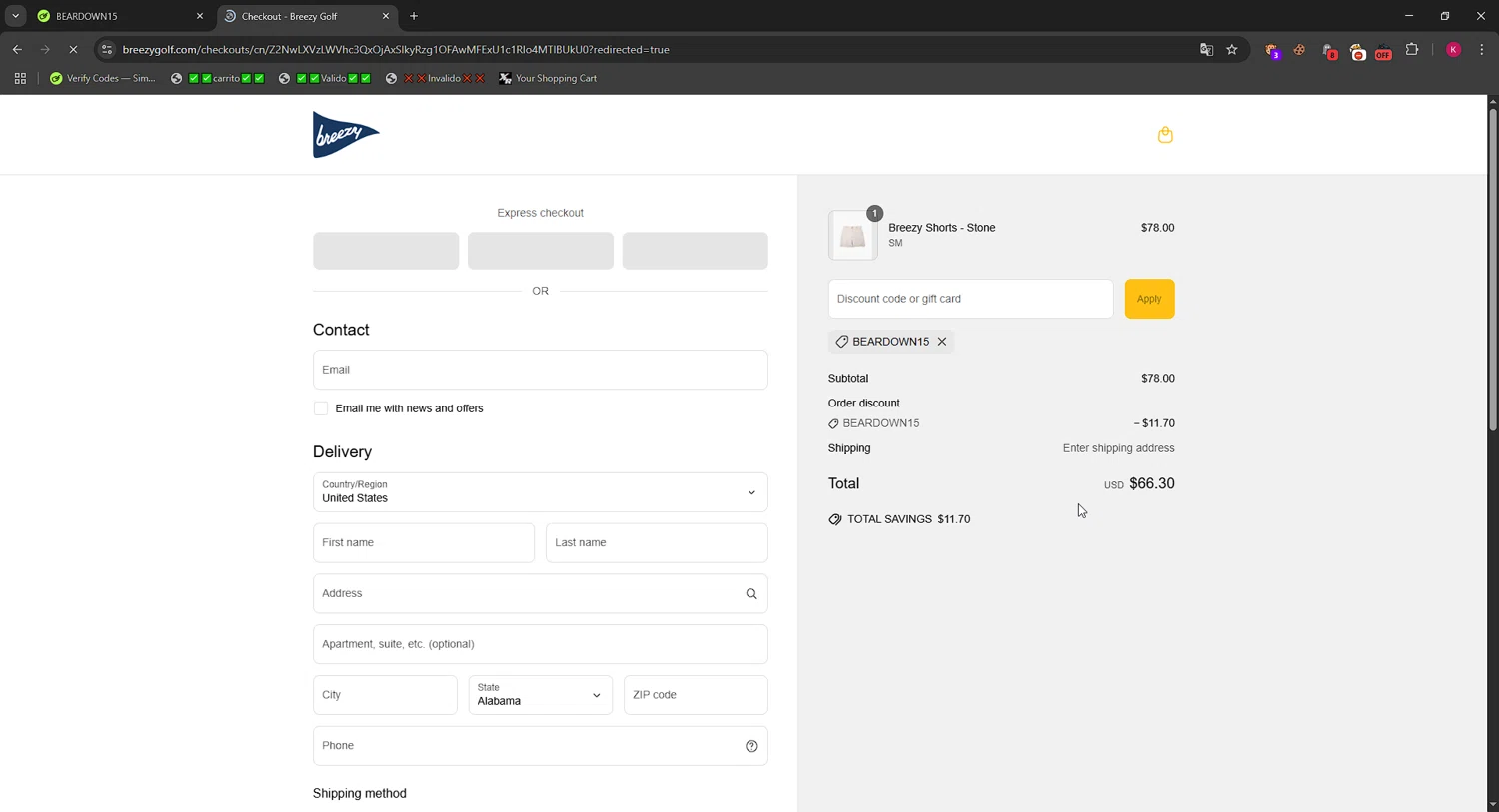Viewport: 1499px width, 812px height.
Task: Bookmark this page with the star
Action: pyautogui.click(x=1232, y=49)
